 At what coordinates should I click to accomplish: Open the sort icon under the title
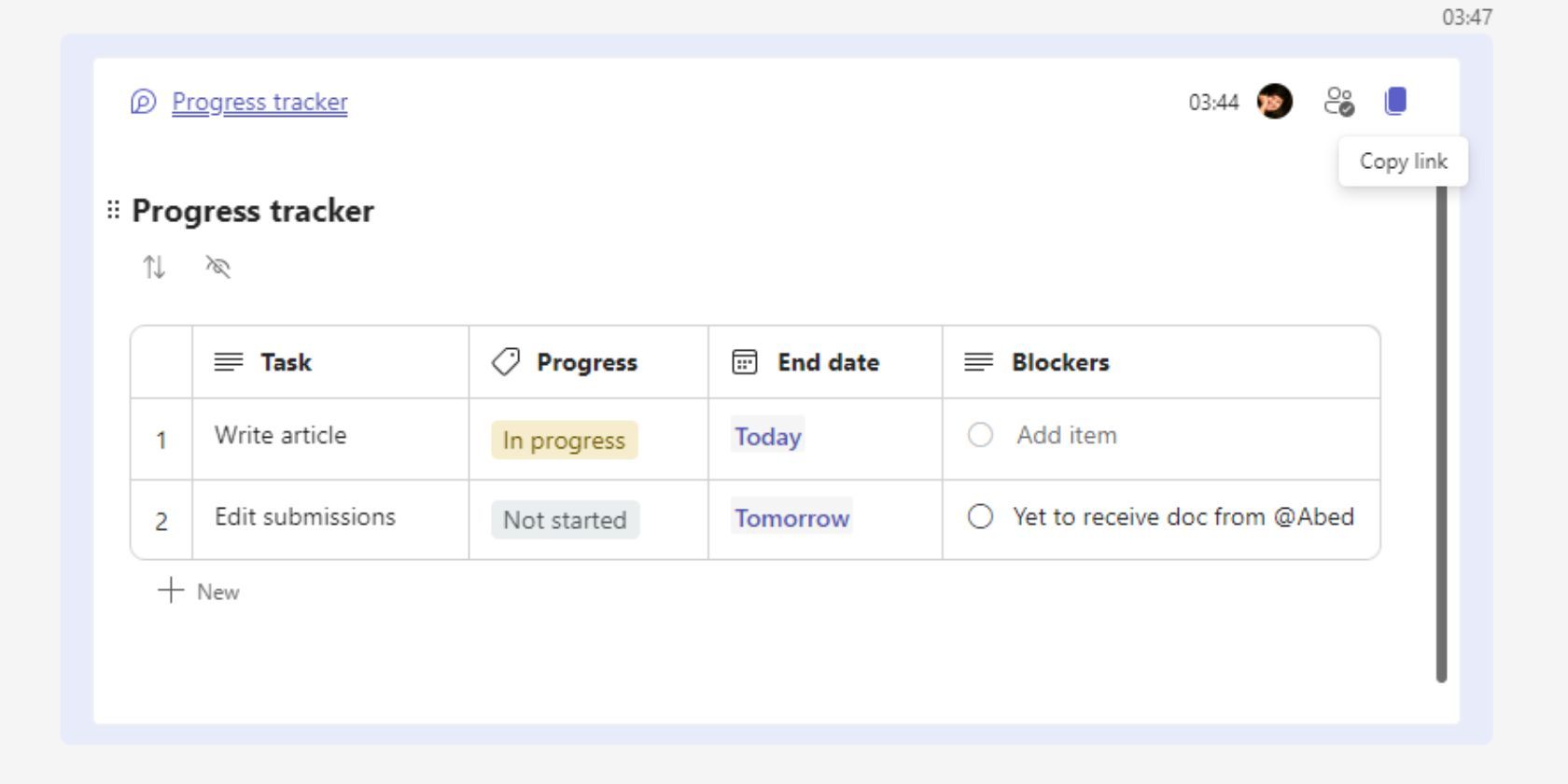click(156, 267)
